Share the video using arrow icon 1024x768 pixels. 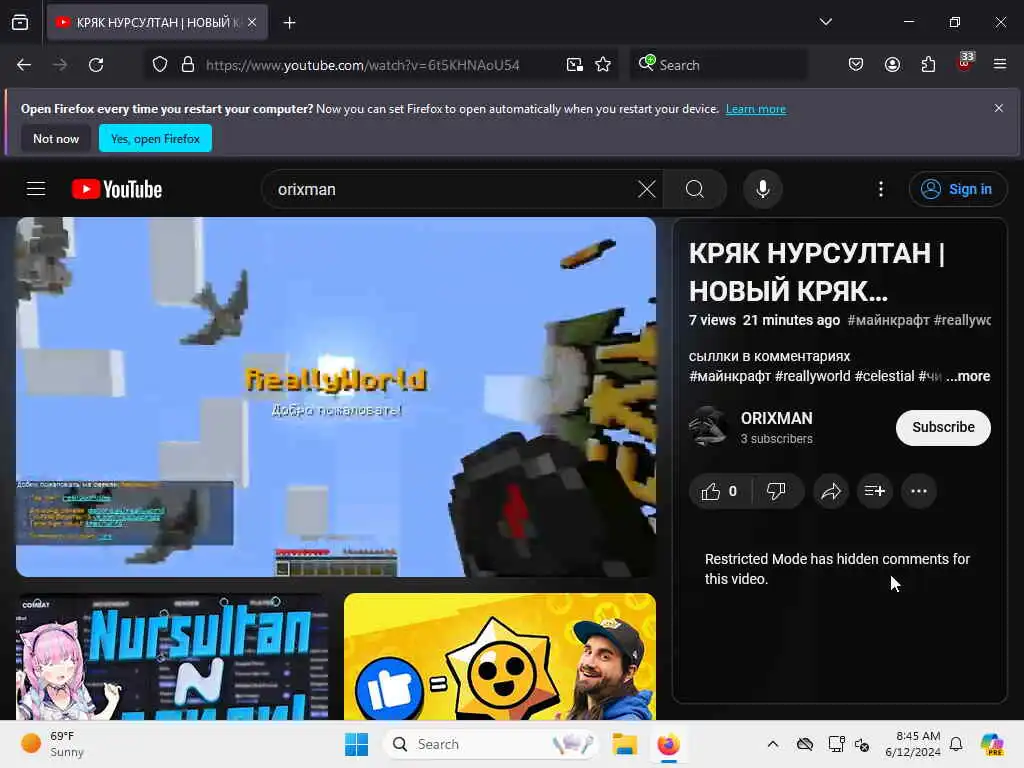pyautogui.click(x=831, y=491)
